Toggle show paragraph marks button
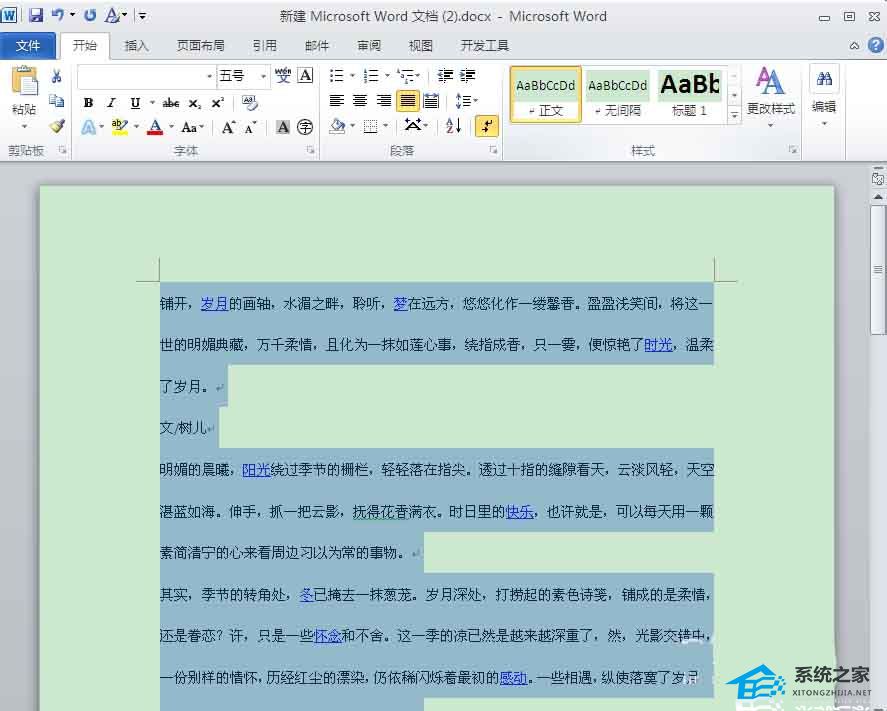Viewport: 887px width, 711px height. [x=487, y=126]
